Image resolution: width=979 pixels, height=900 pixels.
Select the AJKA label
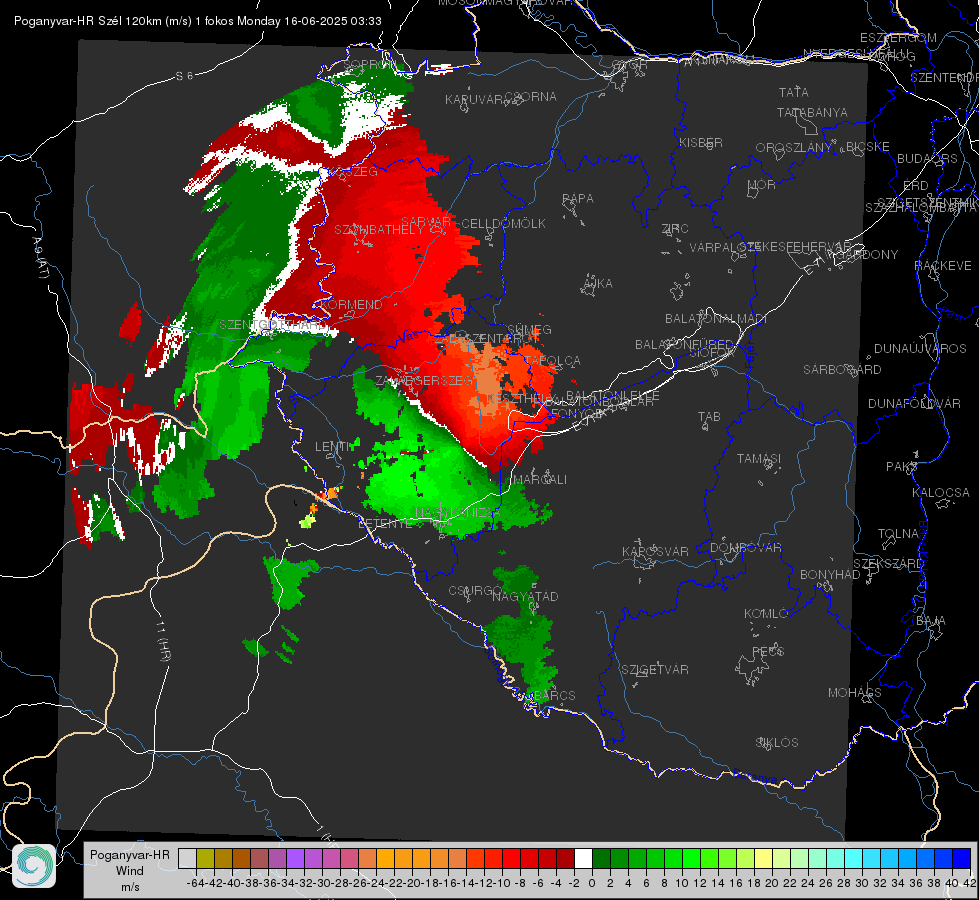pos(598,284)
